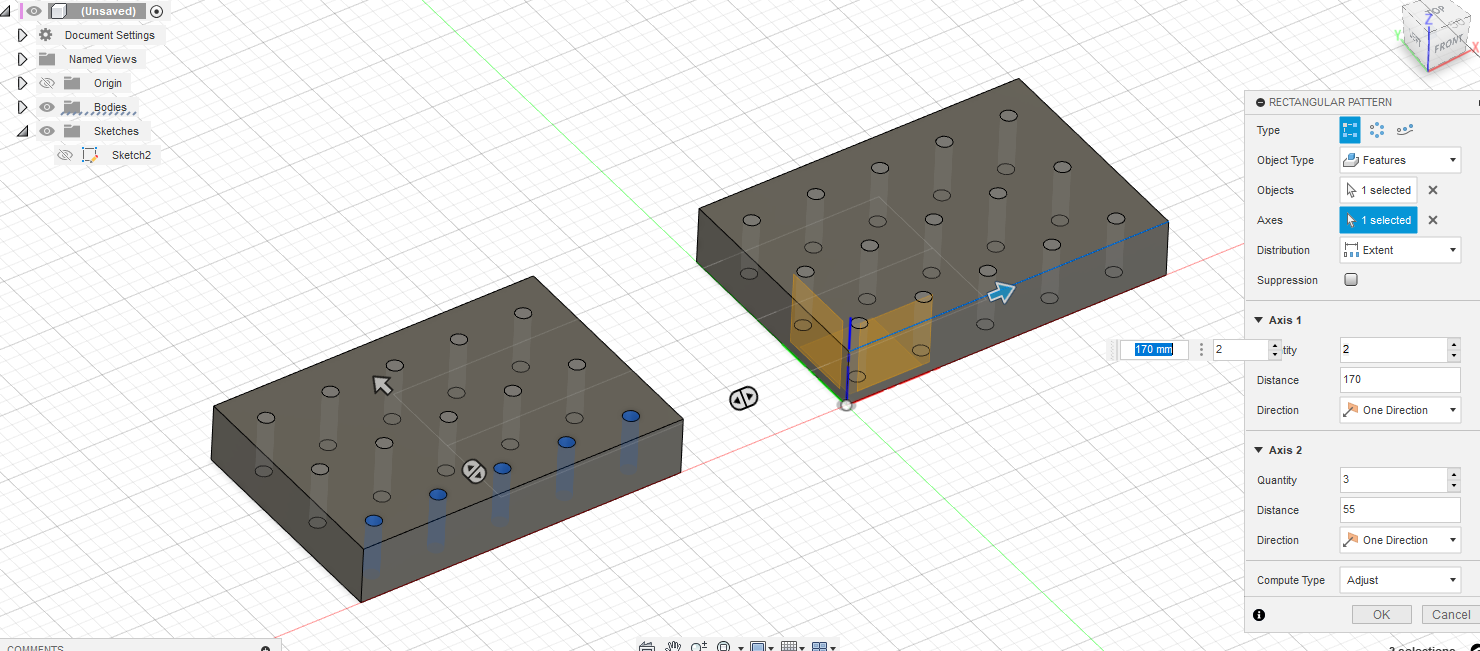
Task: Open the Object Type dropdown
Action: (x=1400, y=160)
